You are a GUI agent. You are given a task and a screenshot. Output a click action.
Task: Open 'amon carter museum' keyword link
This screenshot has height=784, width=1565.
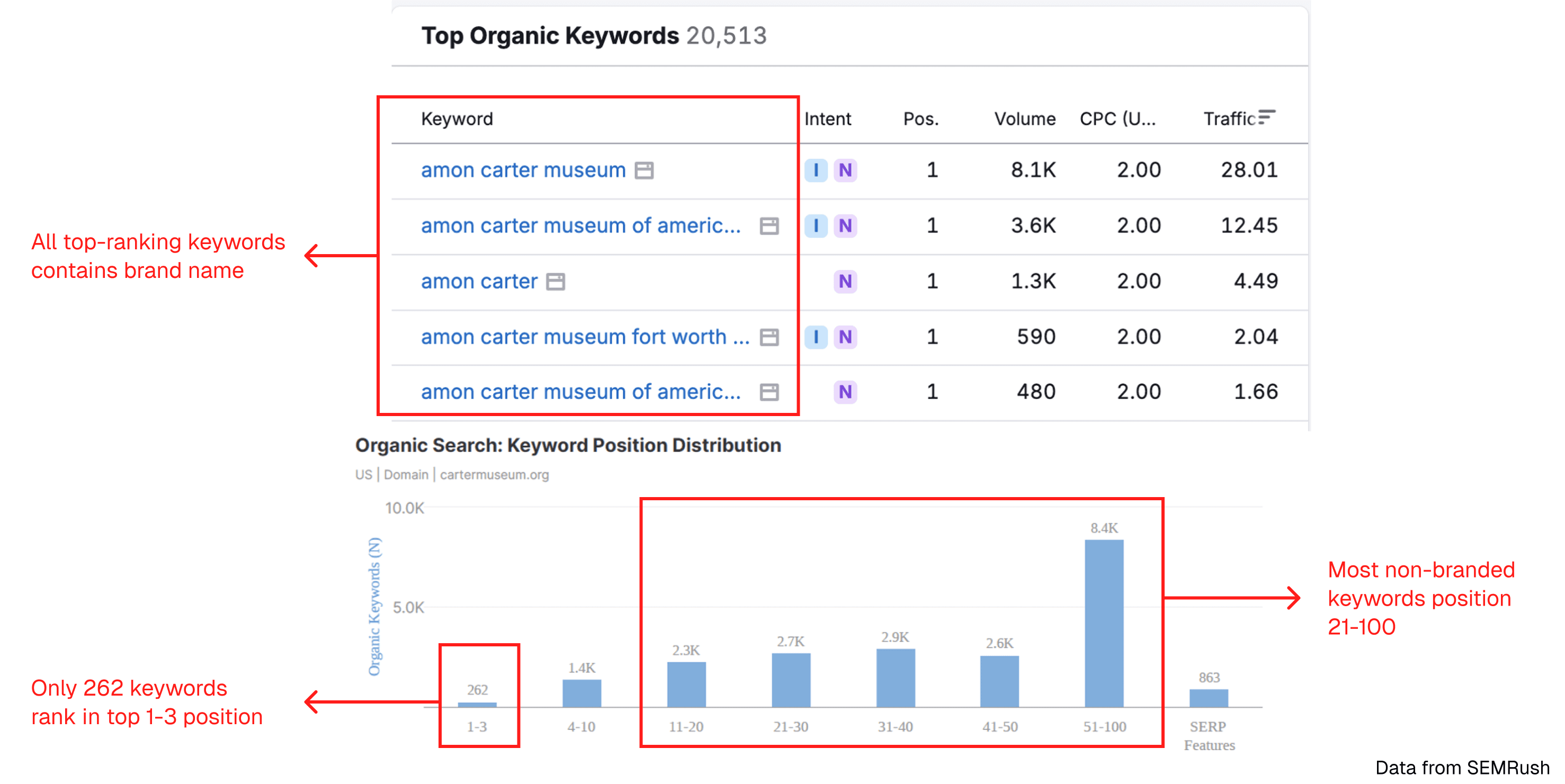(x=523, y=170)
